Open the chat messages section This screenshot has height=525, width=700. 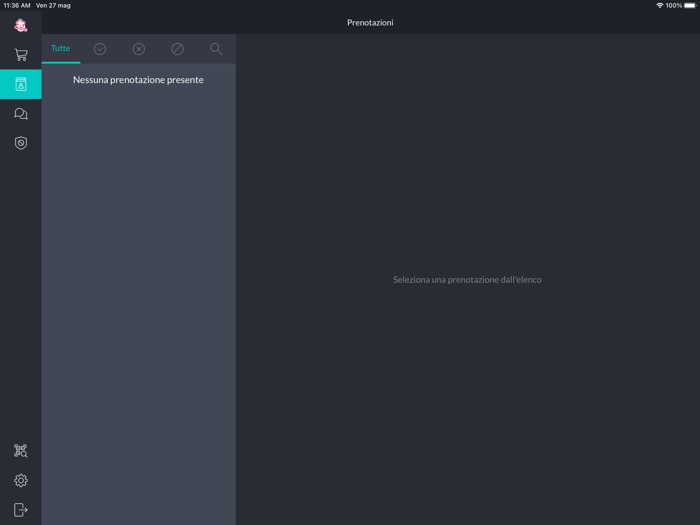pos(21,114)
